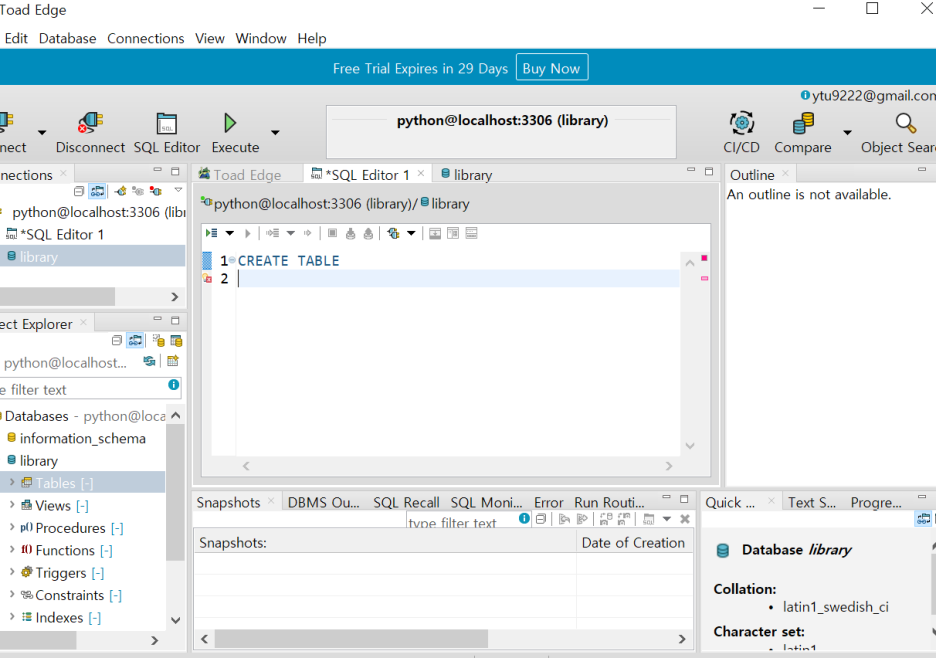Click the info icon in Object Explorer filter
The image size is (936, 658).
(x=174, y=385)
